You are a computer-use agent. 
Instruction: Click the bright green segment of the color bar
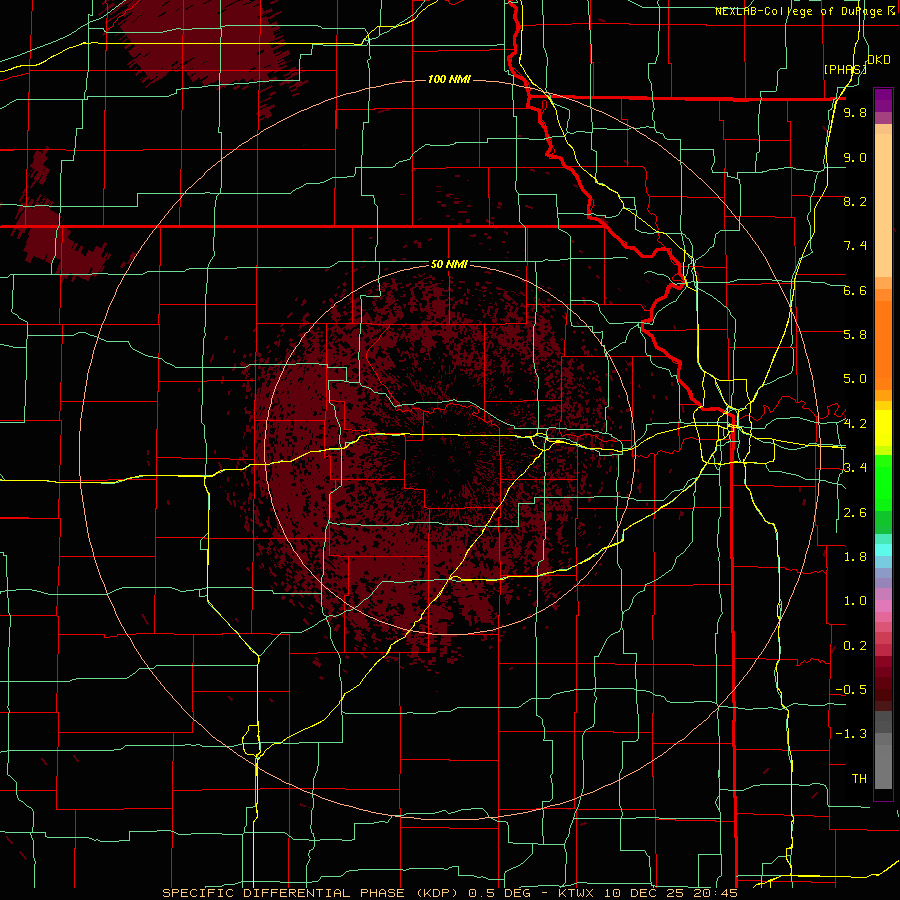pyautogui.click(x=883, y=481)
